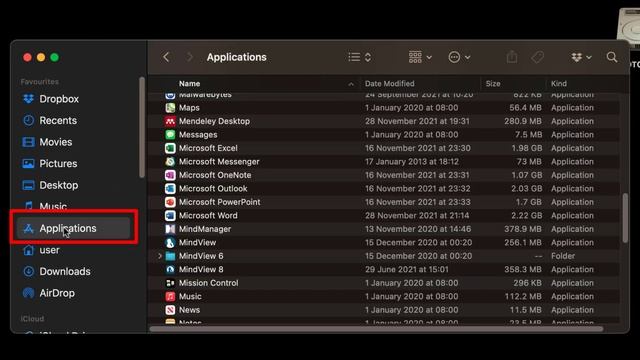Image resolution: width=640 pixels, height=360 pixels.
Task: Open the list view switcher
Action: click(360, 57)
